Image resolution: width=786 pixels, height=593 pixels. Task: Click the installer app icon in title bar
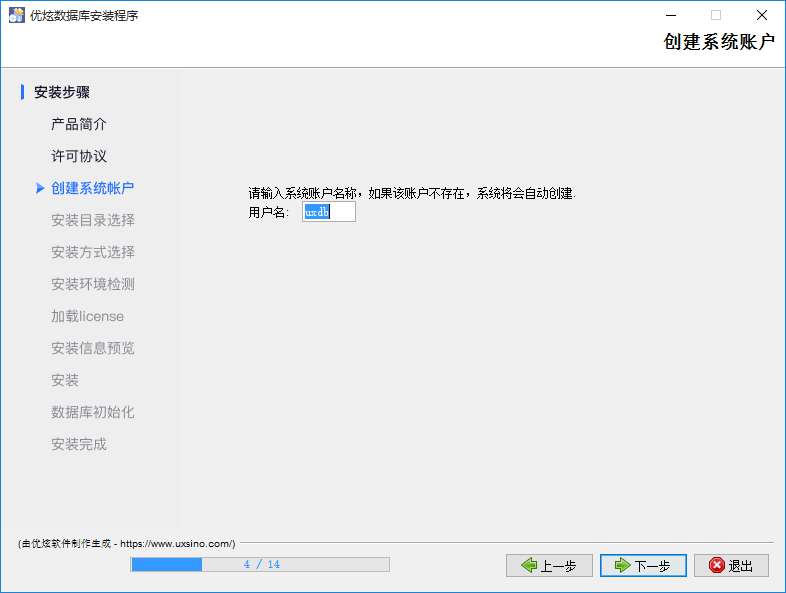pyautogui.click(x=16, y=15)
